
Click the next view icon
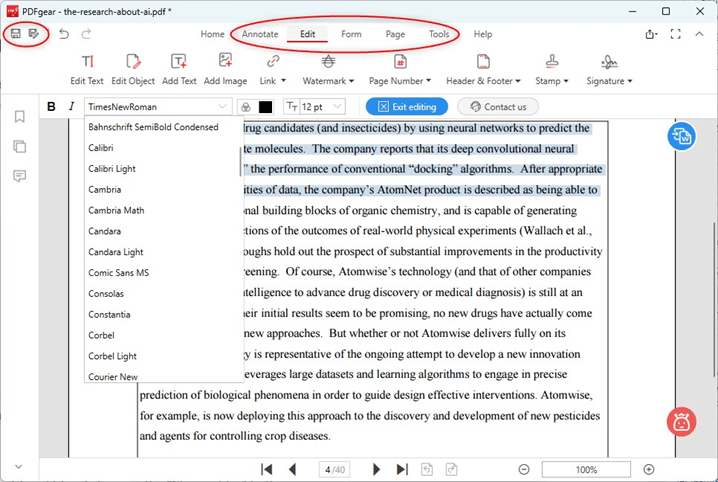[x=451, y=469]
